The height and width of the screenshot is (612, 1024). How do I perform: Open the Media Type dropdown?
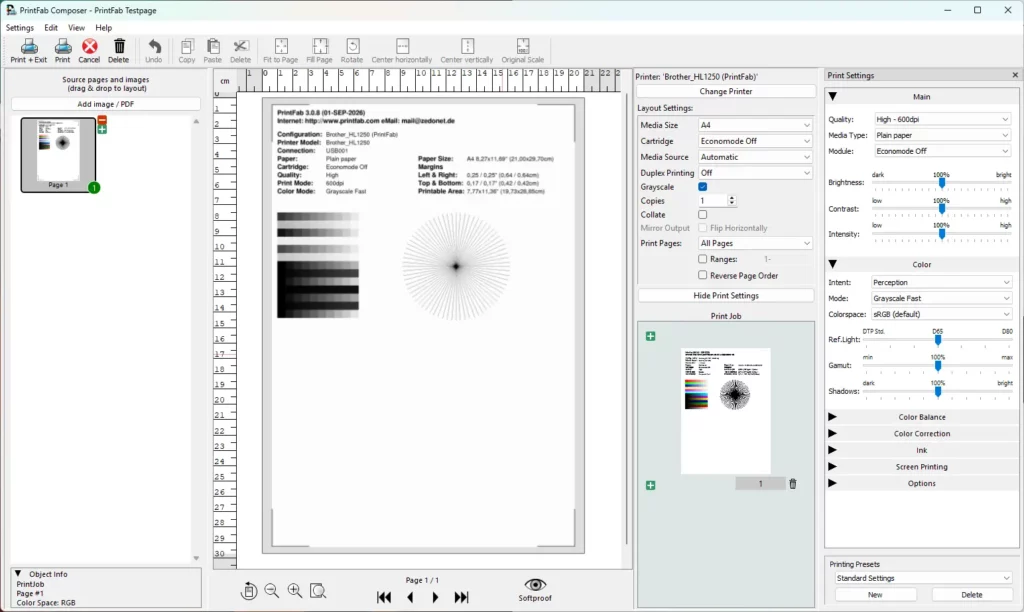(x=942, y=135)
